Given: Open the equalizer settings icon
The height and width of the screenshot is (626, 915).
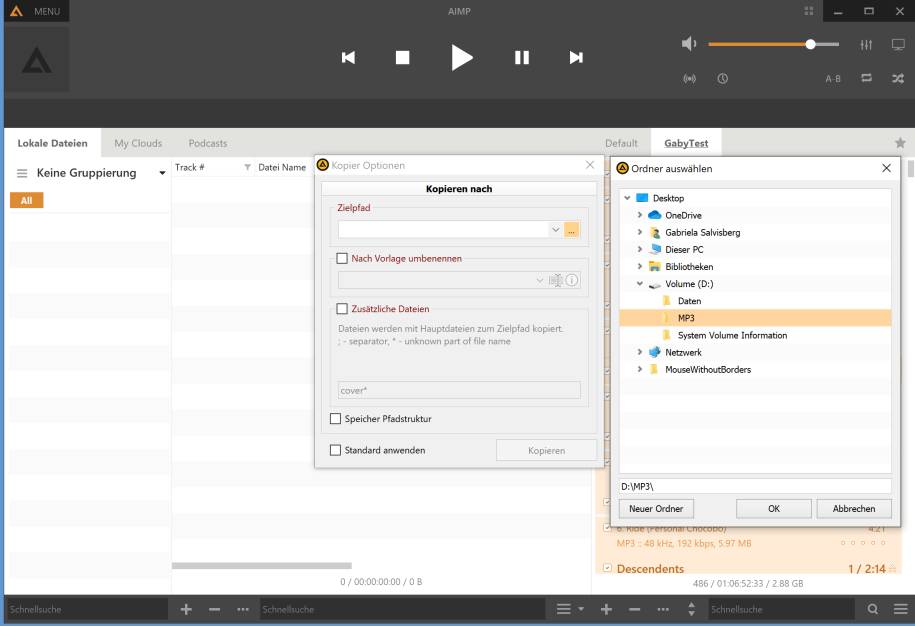Looking at the screenshot, I should click(866, 44).
